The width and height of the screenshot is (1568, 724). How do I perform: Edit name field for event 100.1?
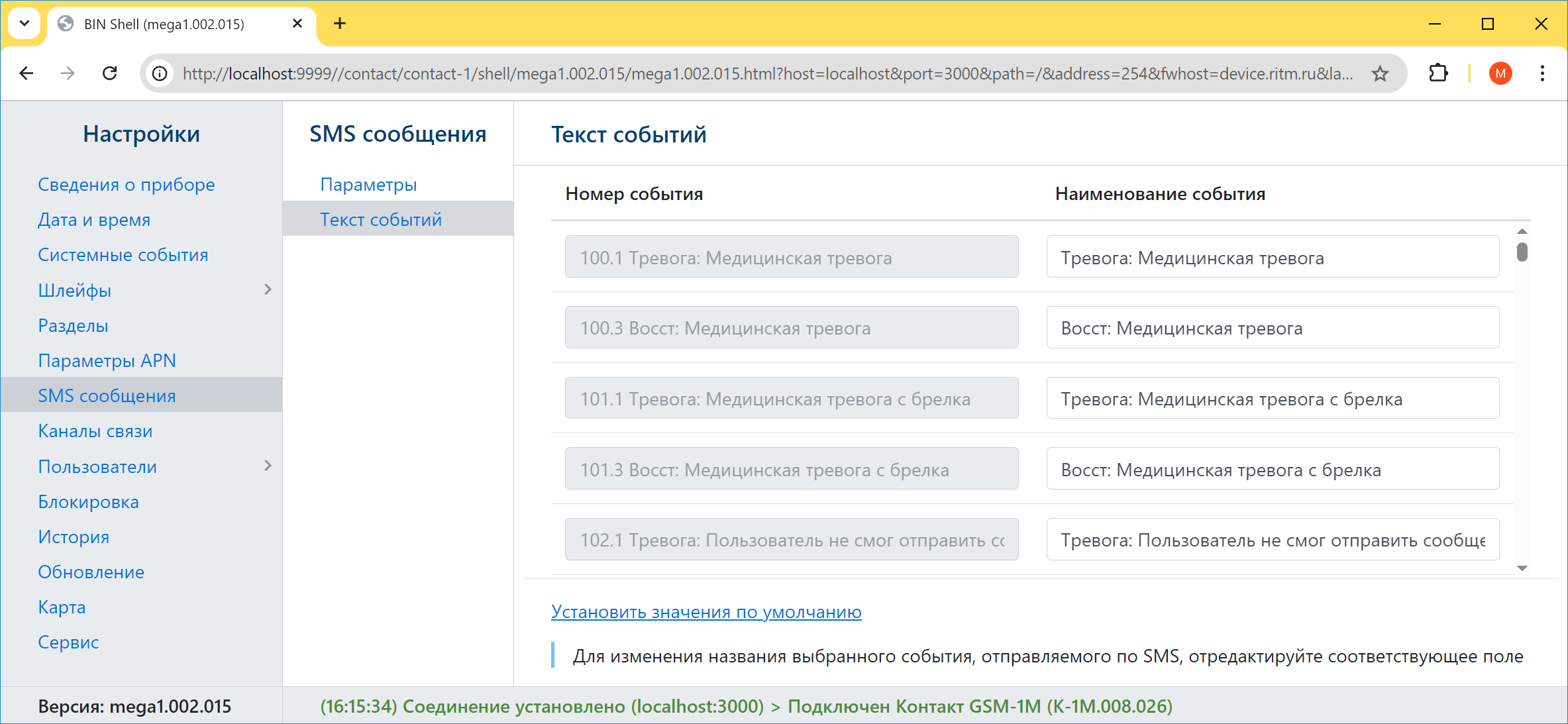coord(1272,257)
